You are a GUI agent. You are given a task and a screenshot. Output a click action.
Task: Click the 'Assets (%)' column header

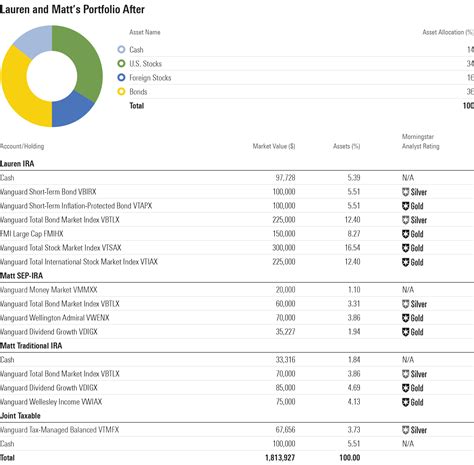(347, 146)
